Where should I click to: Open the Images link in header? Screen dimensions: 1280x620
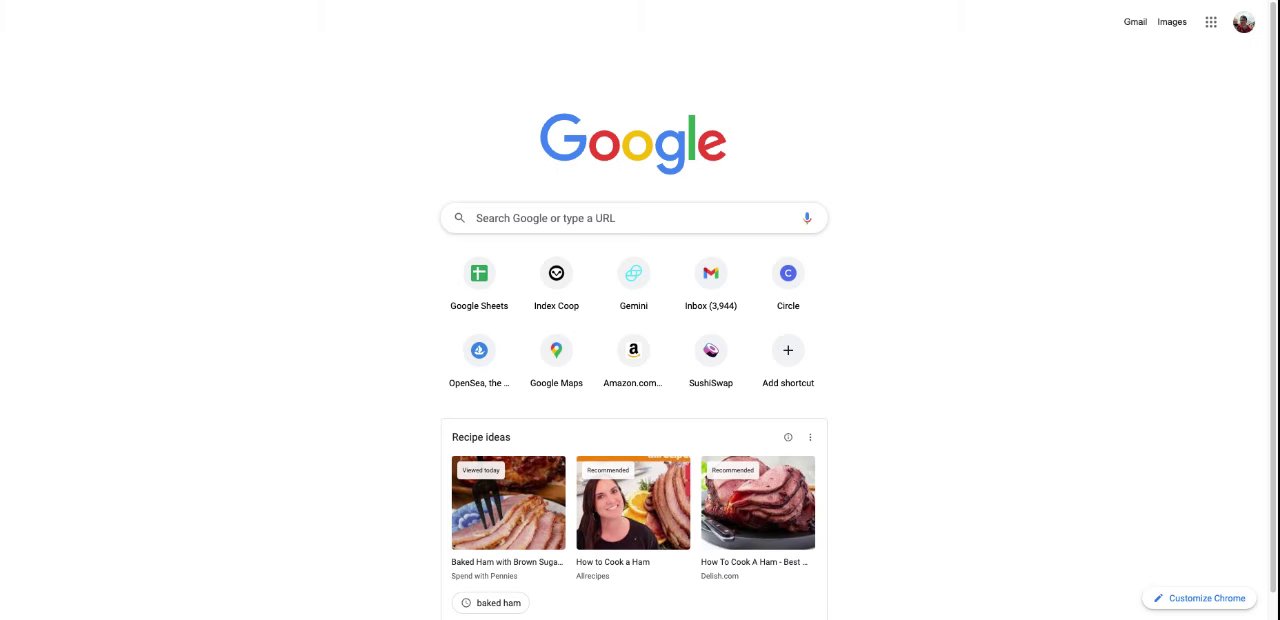click(1172, 22)
